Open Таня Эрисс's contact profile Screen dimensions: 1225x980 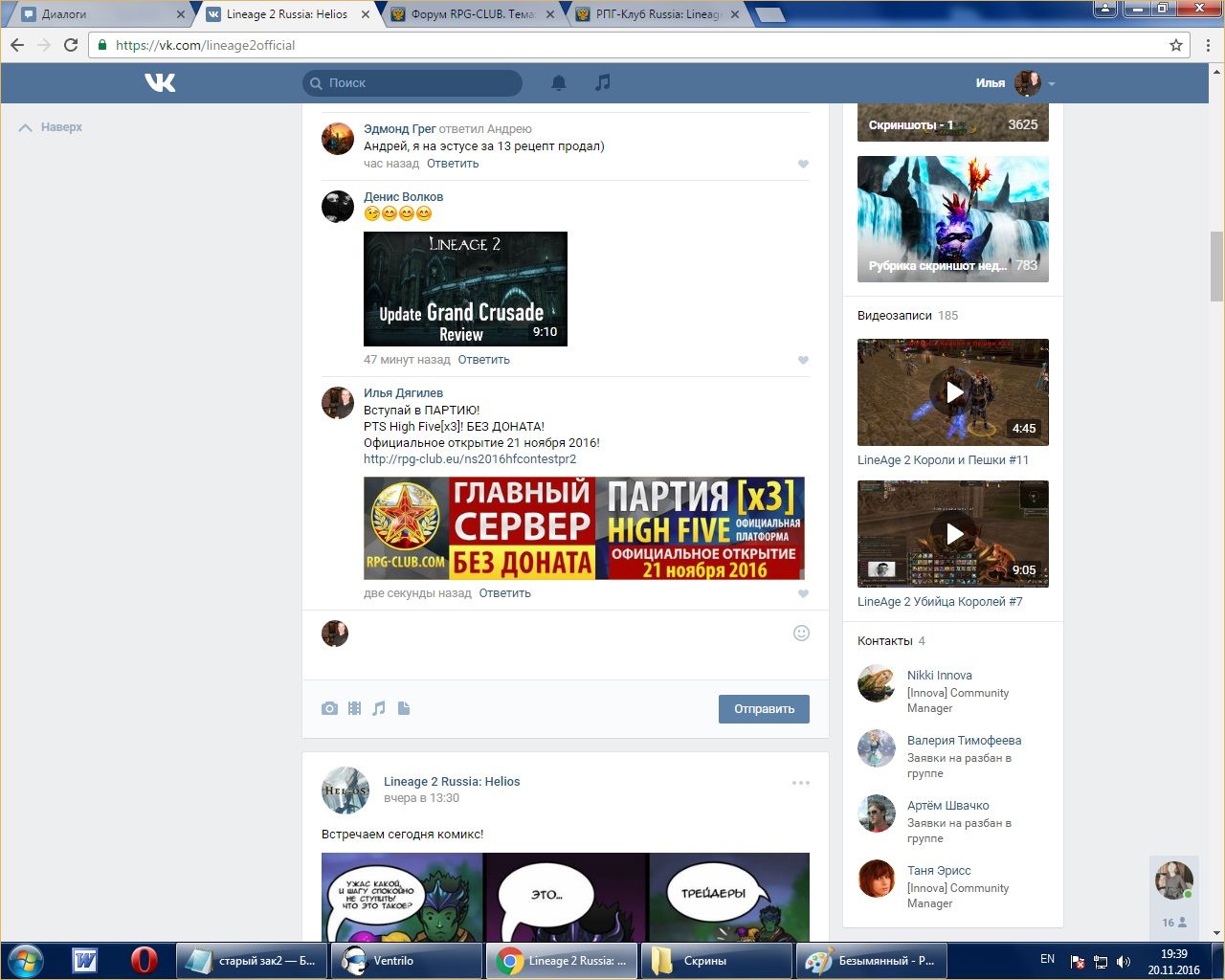[939, 871]
